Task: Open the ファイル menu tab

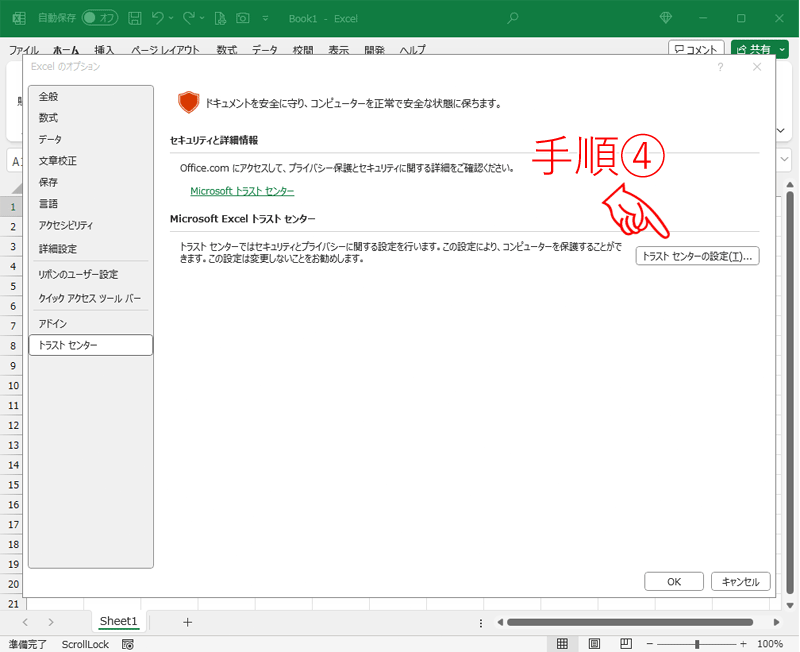Action: (x=24, y=49)
